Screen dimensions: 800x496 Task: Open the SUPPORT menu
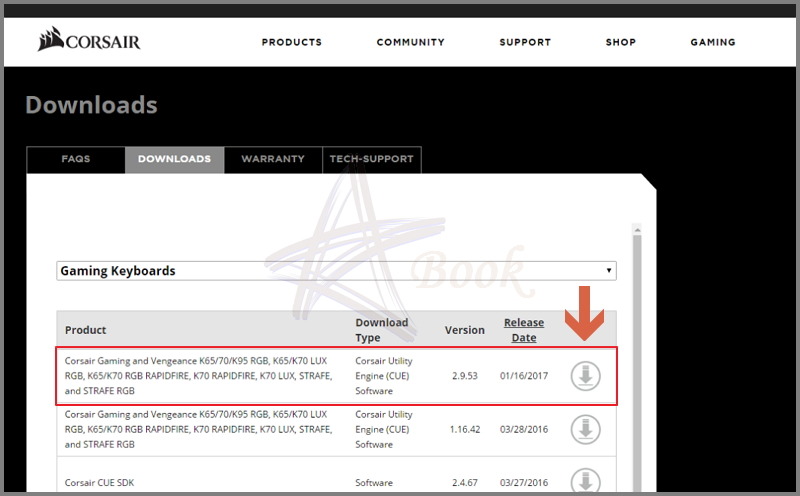point(525,42)
